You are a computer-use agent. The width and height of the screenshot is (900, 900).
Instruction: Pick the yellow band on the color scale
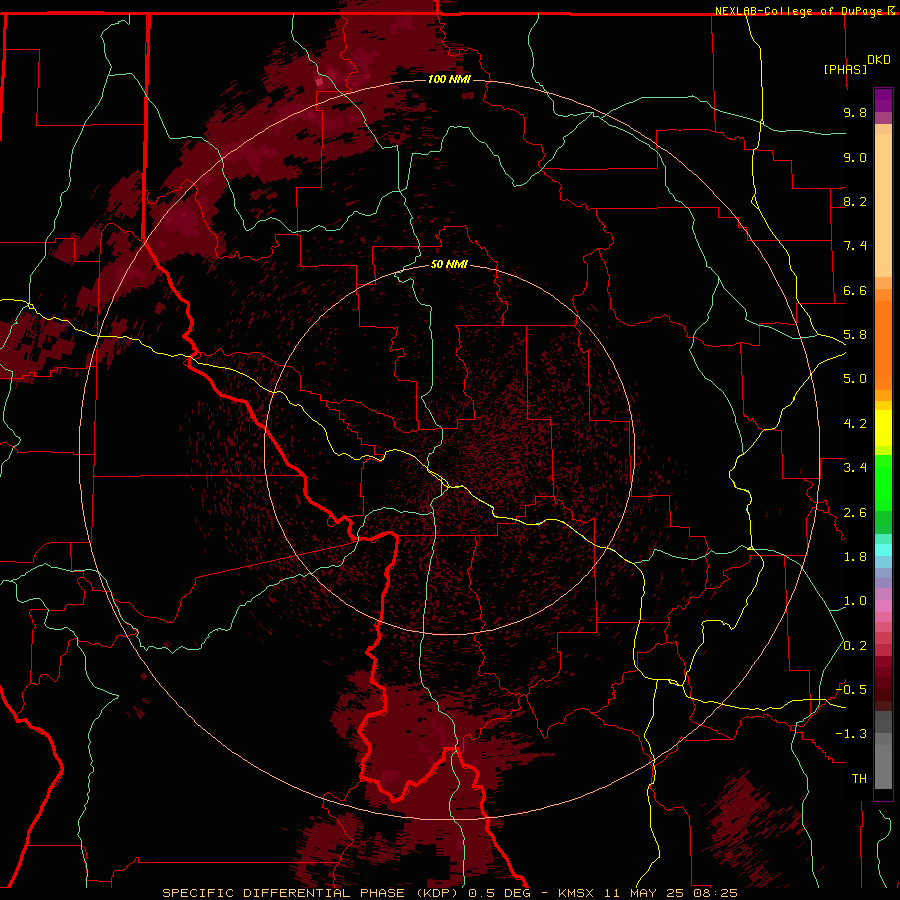click(883, 428)
